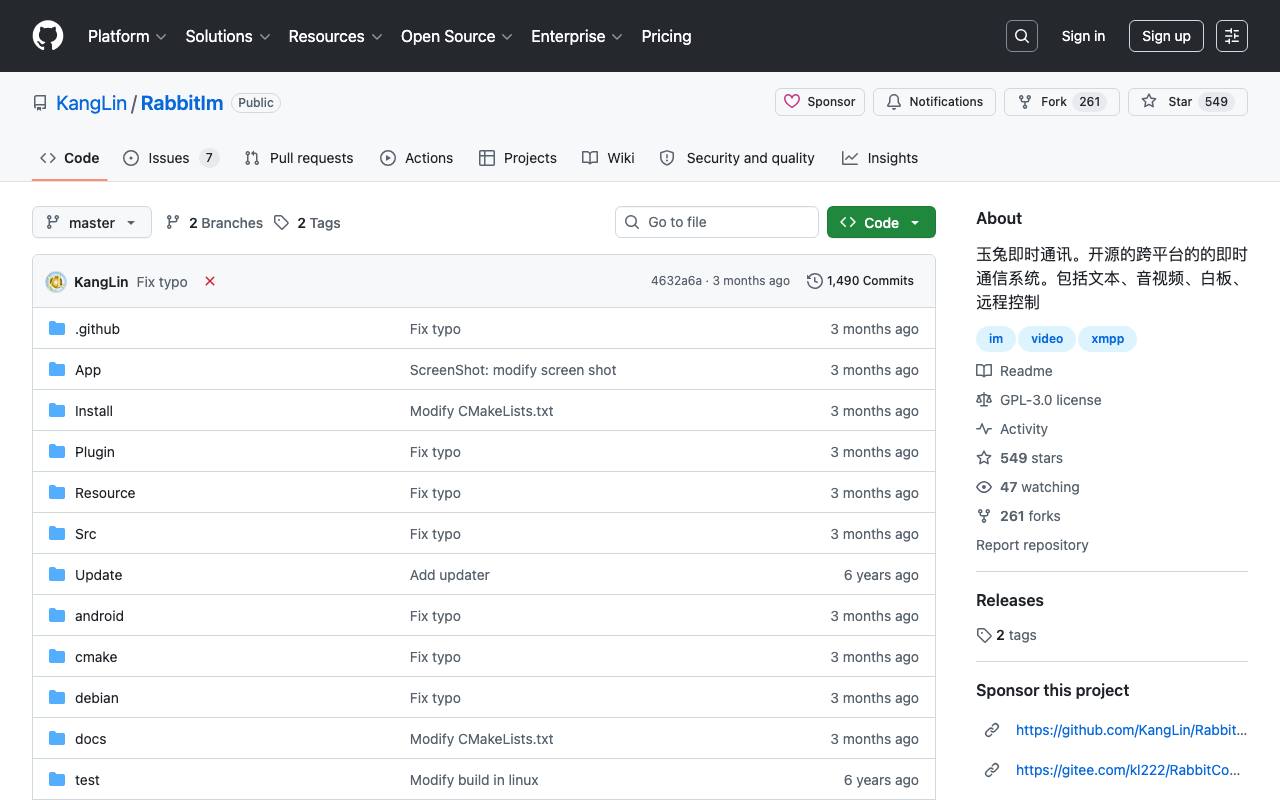This screenshot has width=1280, height=800.
Task: Click the book icon next to Readme
Action: (984, 371)
